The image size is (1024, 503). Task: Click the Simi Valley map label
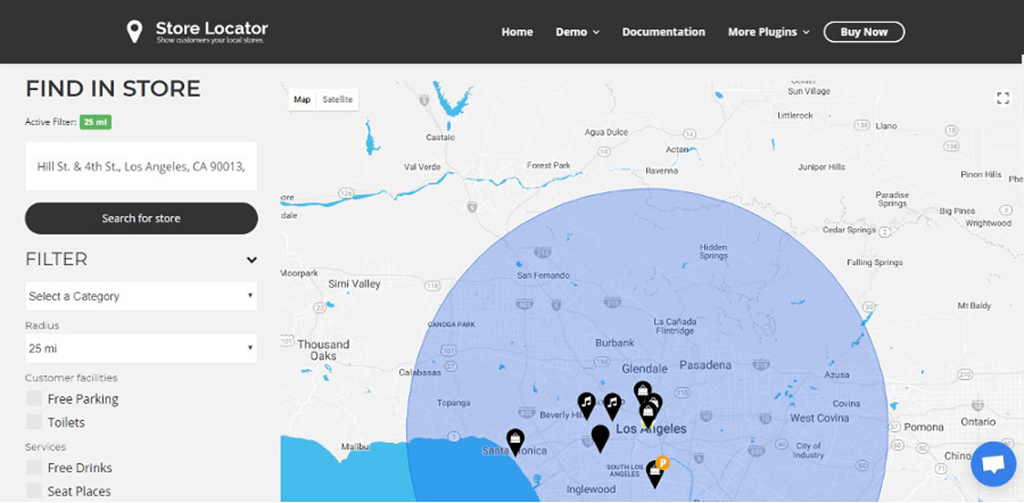354,284
